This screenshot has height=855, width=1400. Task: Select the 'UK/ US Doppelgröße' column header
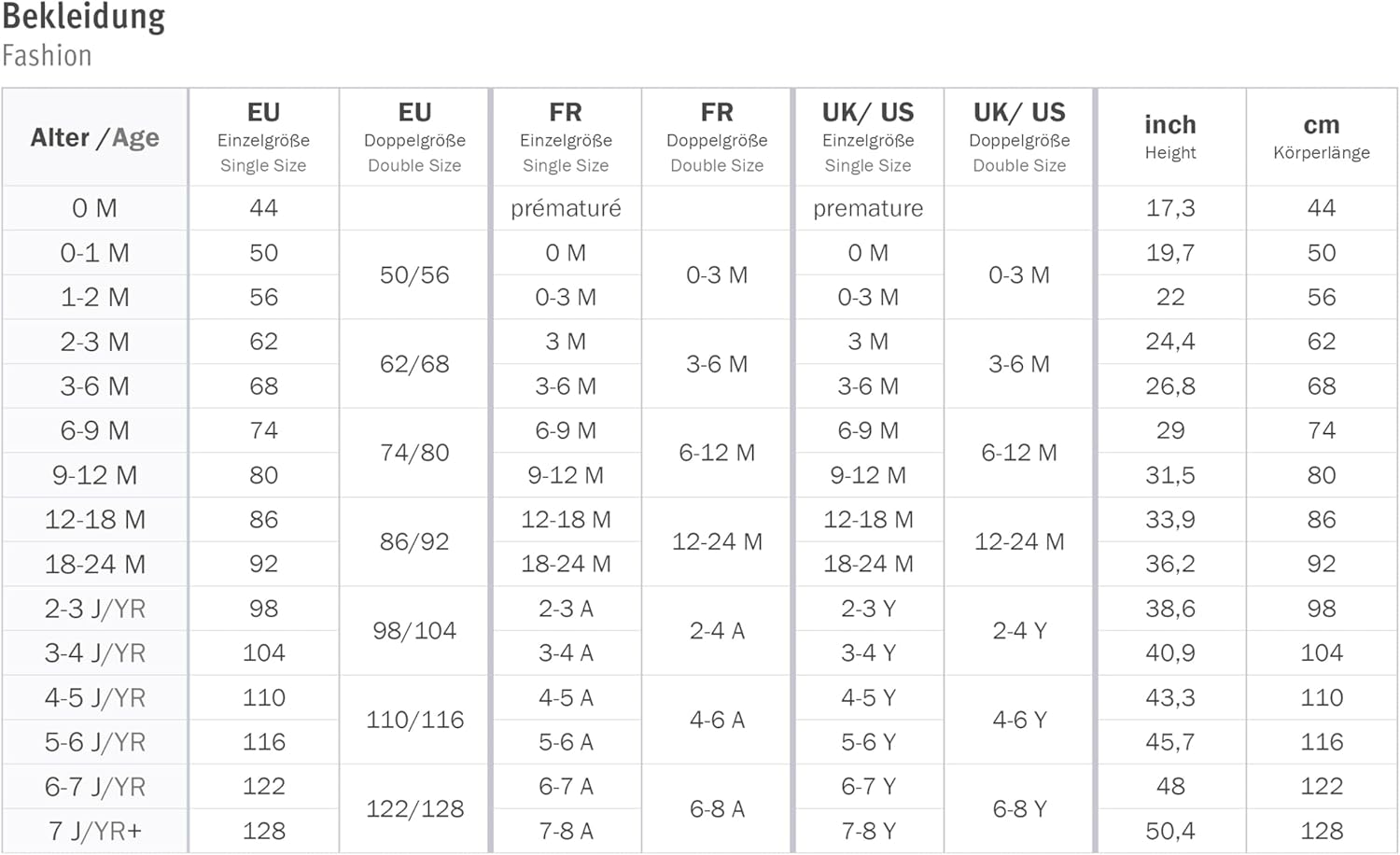[1019, 137]
